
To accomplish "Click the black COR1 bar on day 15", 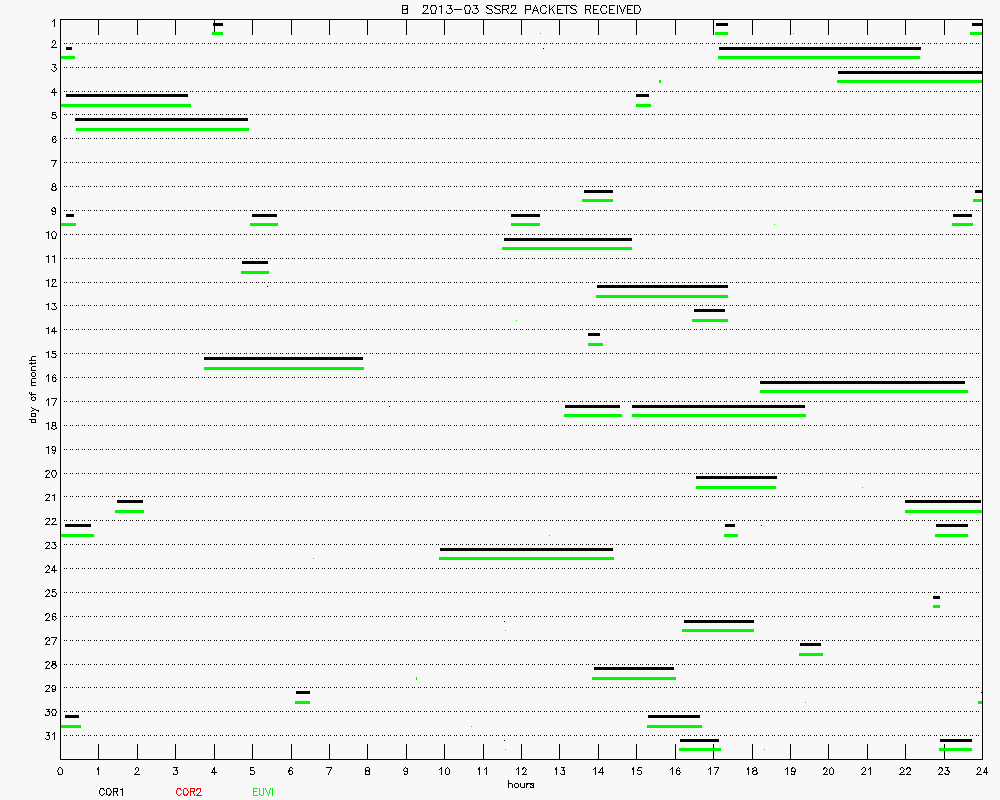I will 283,358.
